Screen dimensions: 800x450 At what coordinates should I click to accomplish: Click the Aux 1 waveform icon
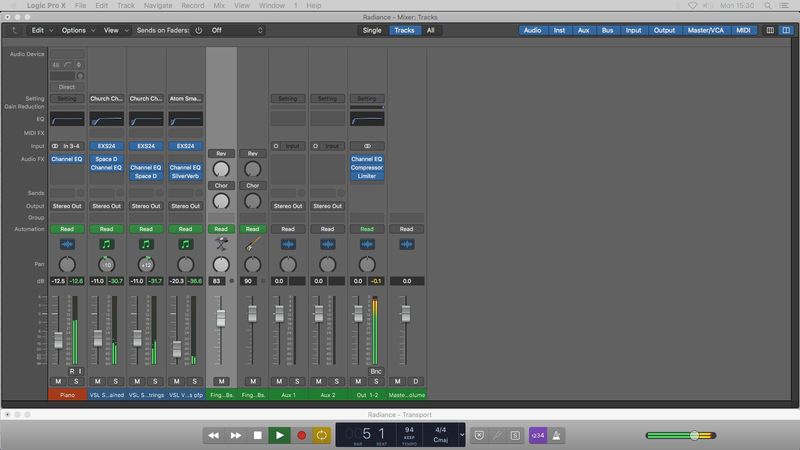pyautogui.click(x=288, y=244)
